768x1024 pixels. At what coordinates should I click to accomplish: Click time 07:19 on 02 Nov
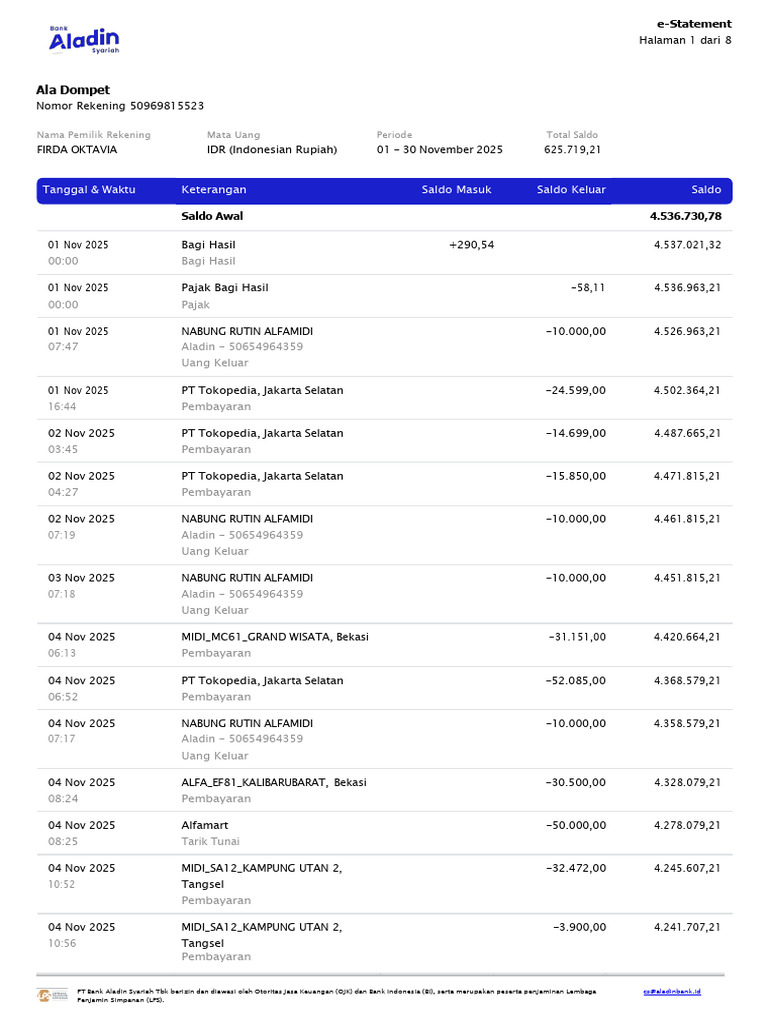61,536
